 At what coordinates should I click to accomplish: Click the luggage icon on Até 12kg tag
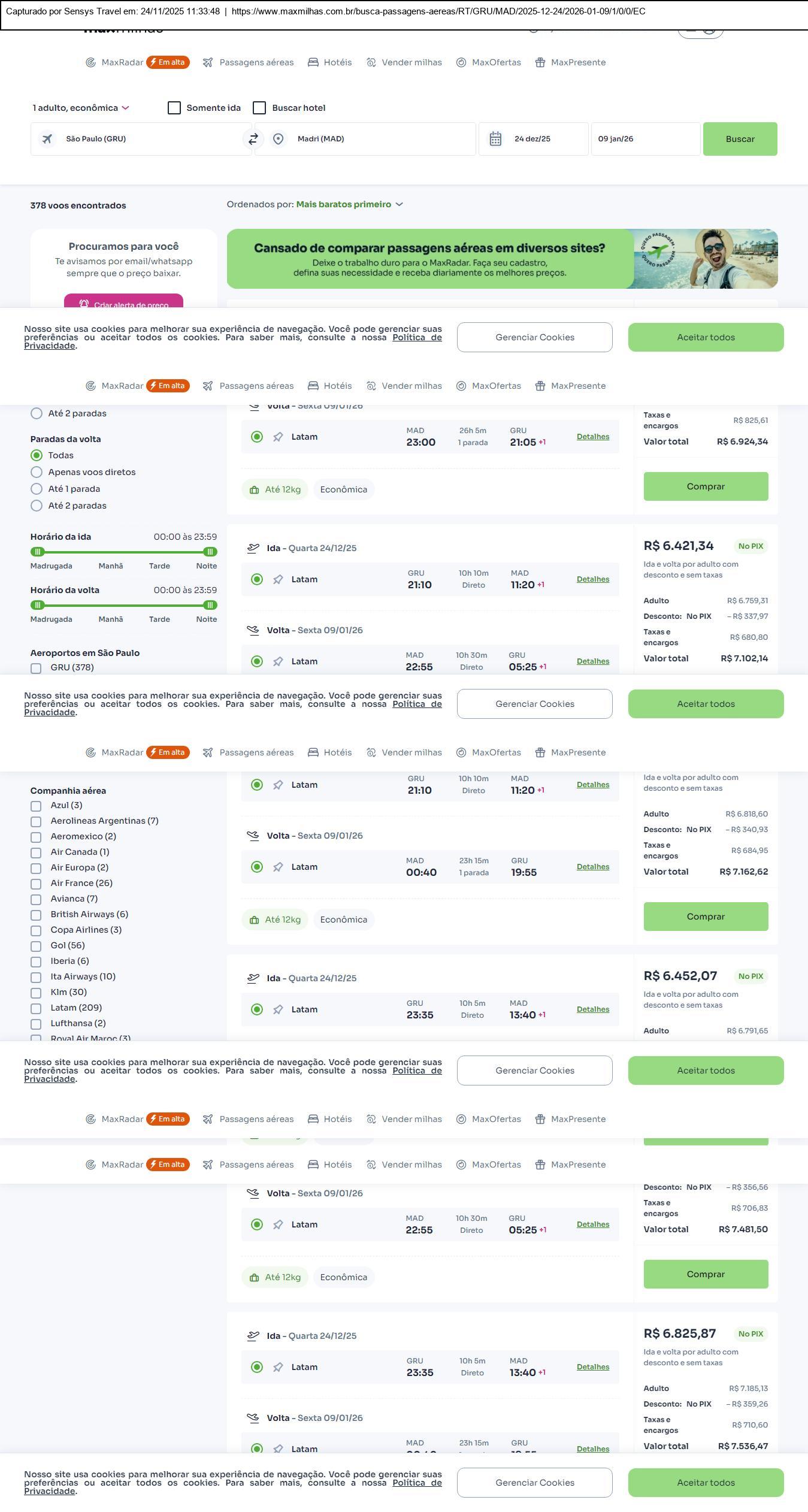254,490
